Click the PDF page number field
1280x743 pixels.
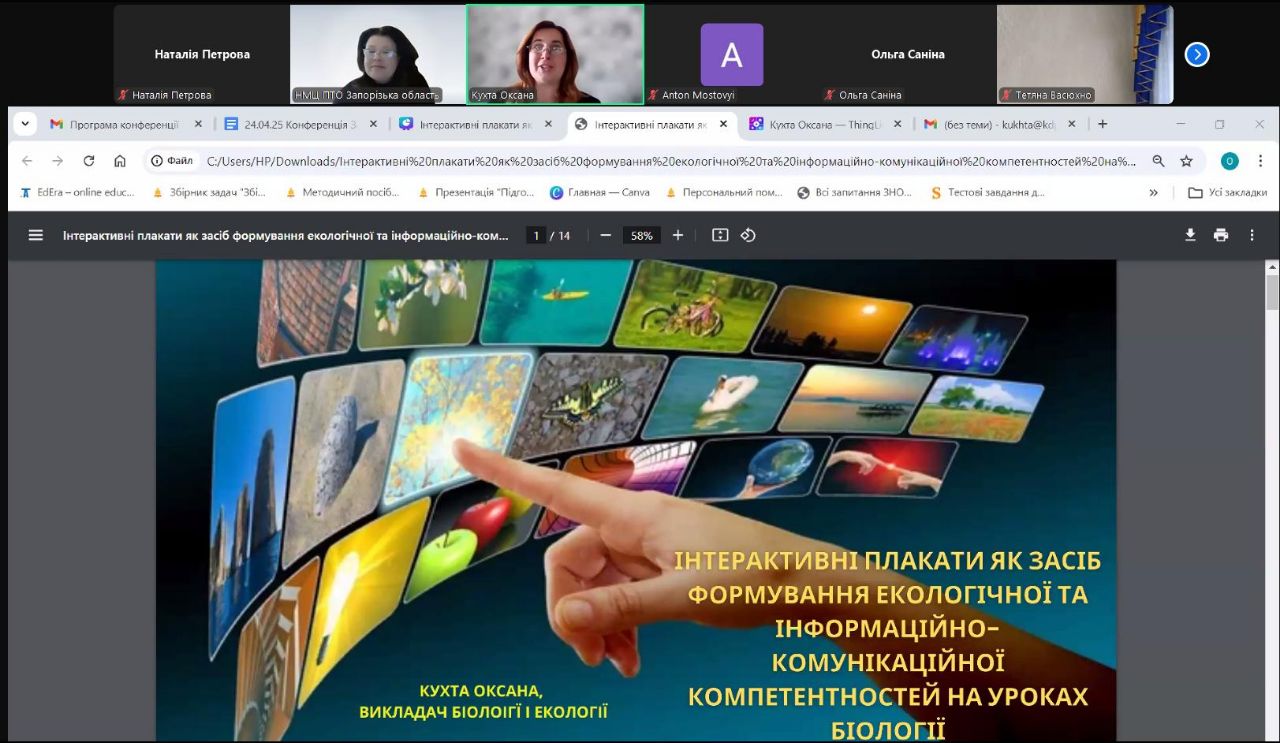(536, 235)
